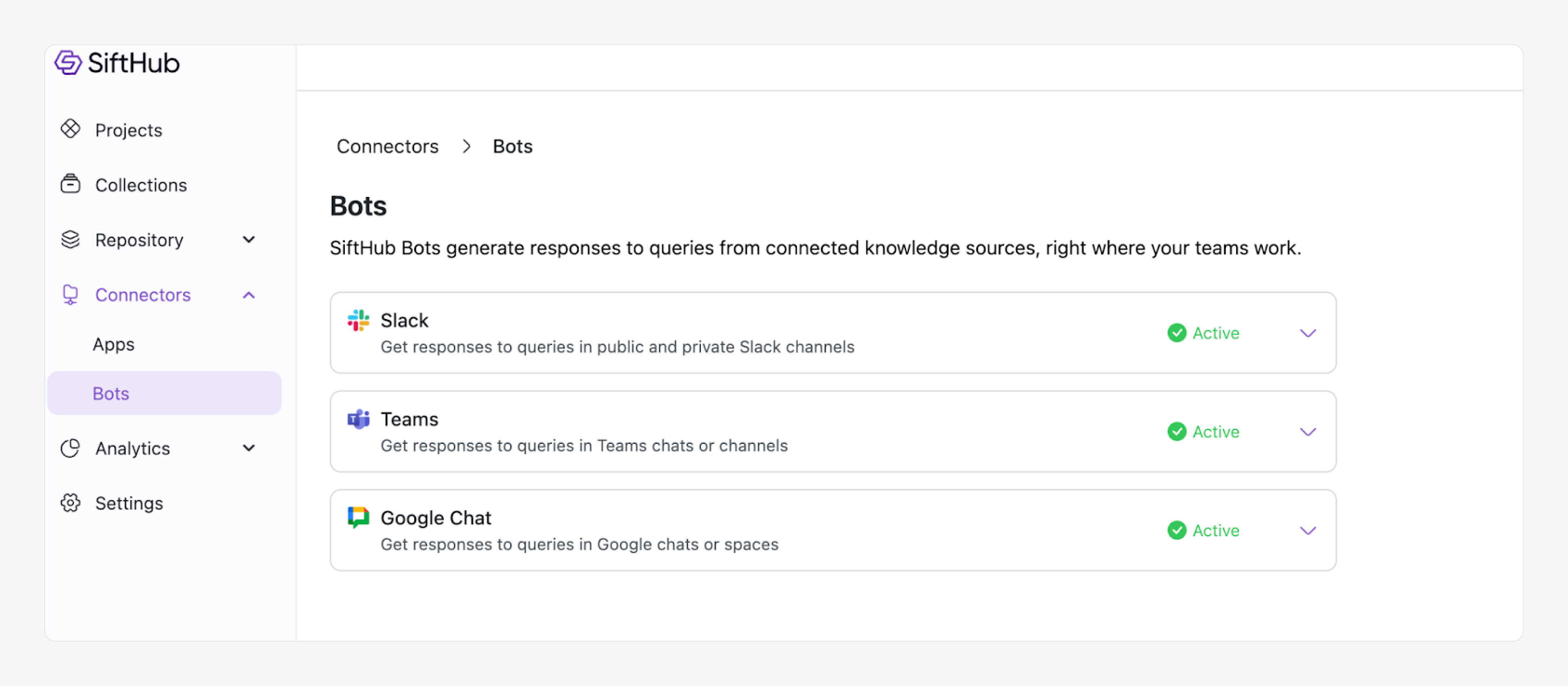Screen dimensions: 1568x686
Task: Click the Repository layers icon
Action: (71, 239)
